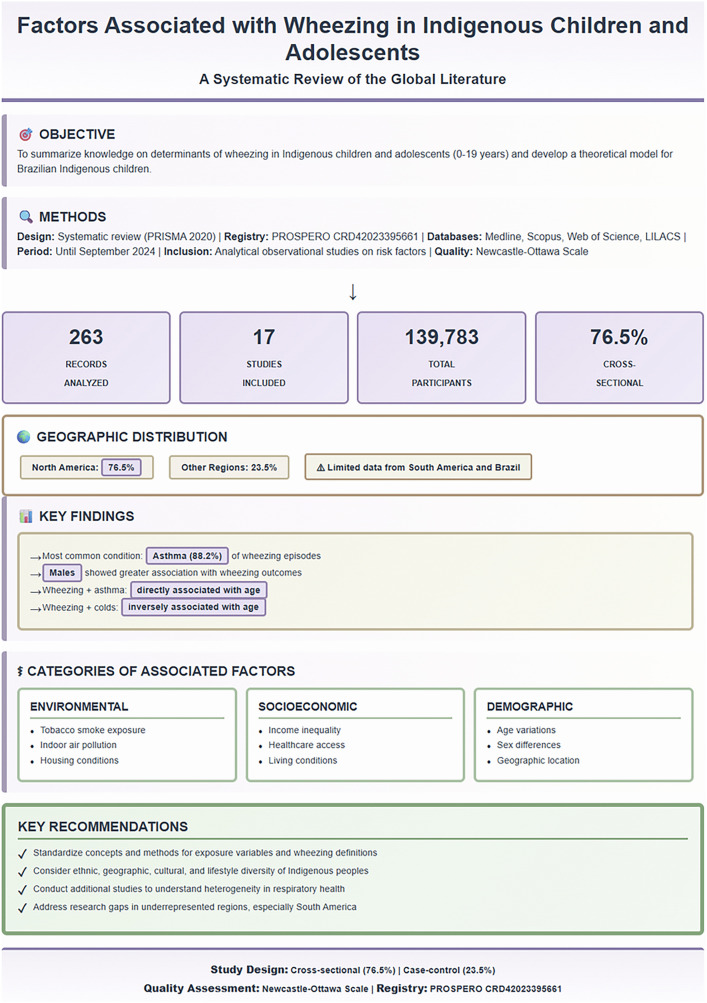
Task: Click the 'Other Regions: 23.5%' tag
Action: click(x=229, y=468)
